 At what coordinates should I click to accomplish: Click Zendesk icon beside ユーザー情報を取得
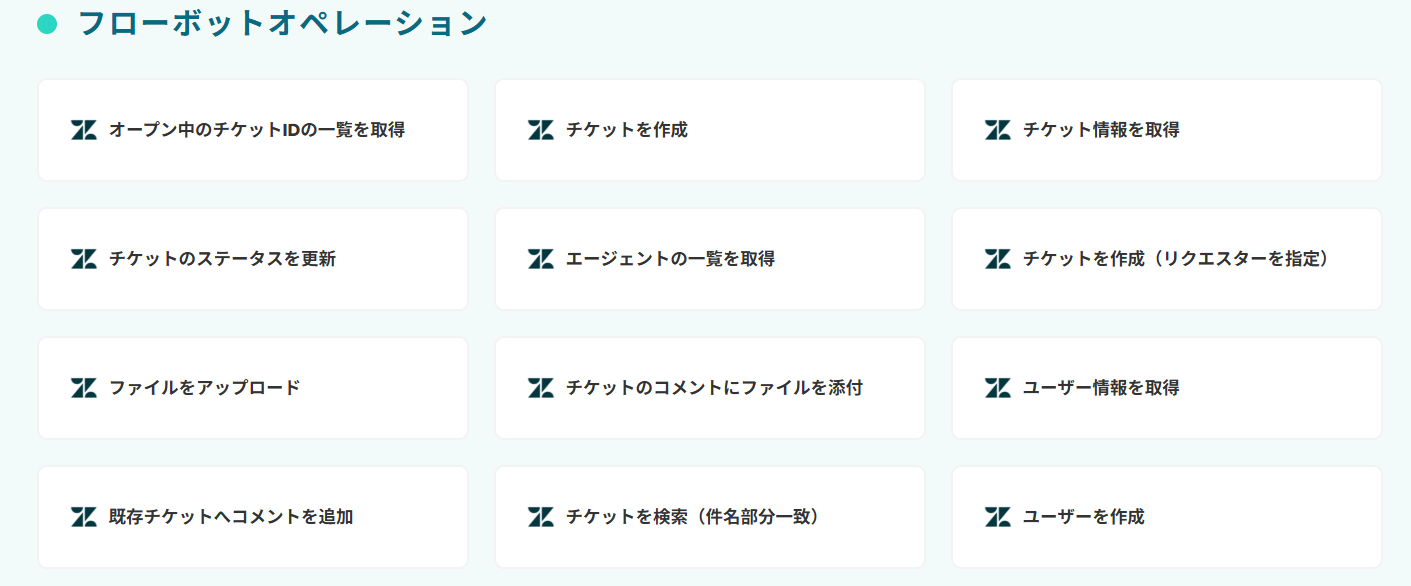[x=998, y=388]
